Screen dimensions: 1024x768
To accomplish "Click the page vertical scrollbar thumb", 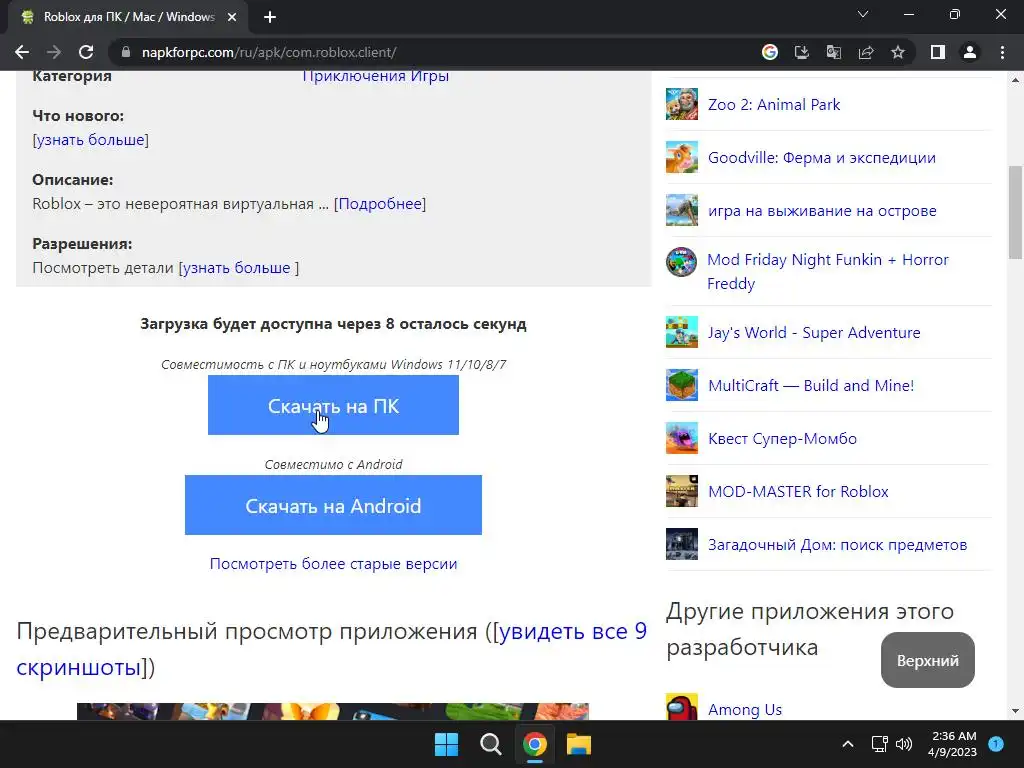I will pyautogui.click(x=1015, y=212).
